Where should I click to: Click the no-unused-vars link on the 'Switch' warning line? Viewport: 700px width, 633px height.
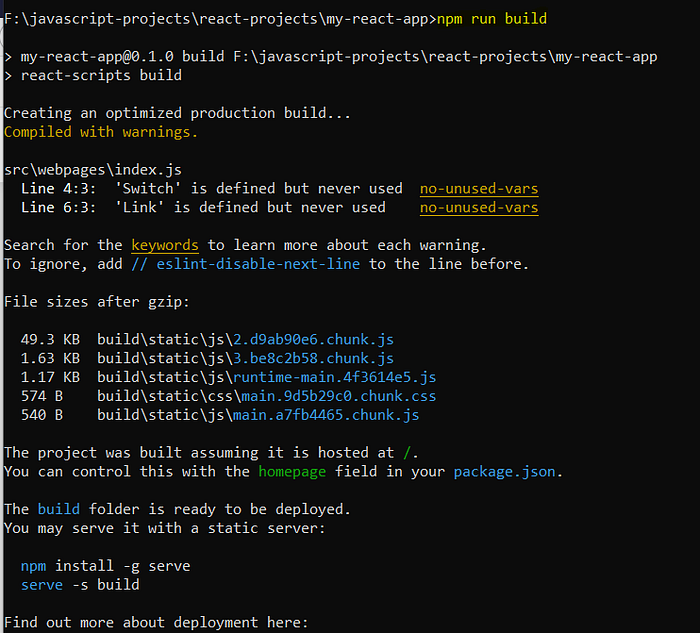coord(479,189)
